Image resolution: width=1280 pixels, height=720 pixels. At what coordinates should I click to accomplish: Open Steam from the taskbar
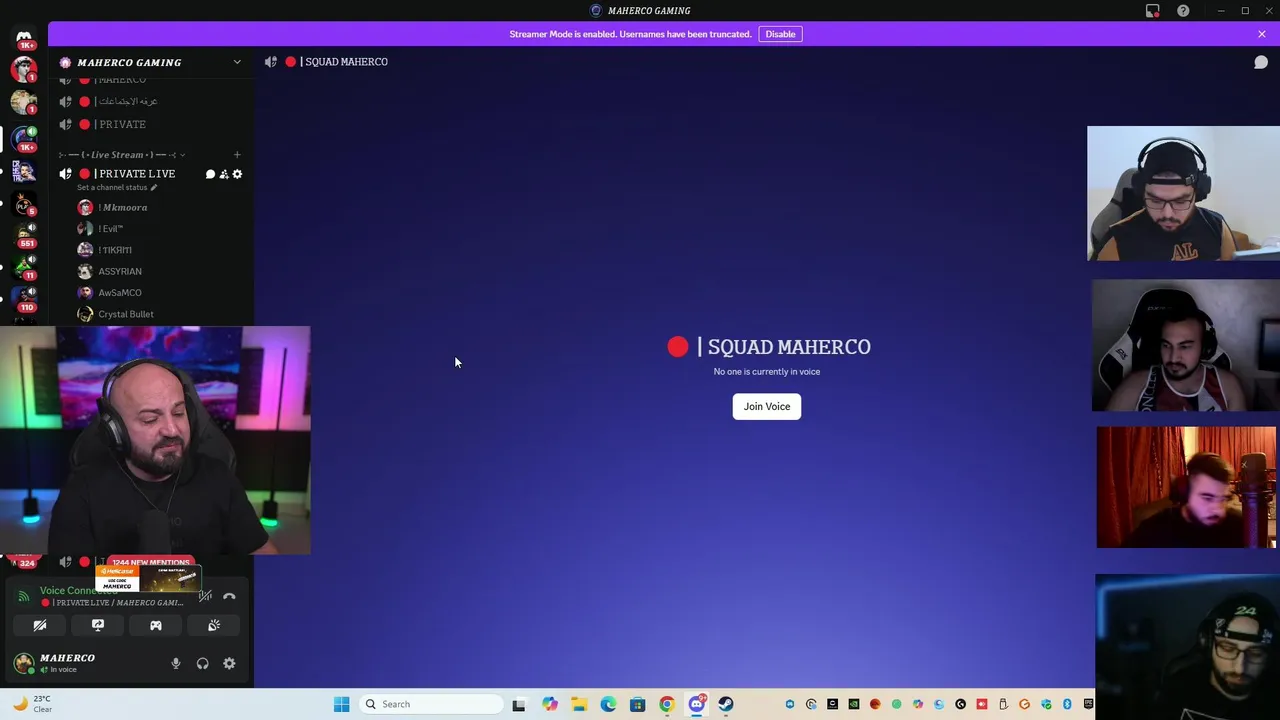coord(726,704)
